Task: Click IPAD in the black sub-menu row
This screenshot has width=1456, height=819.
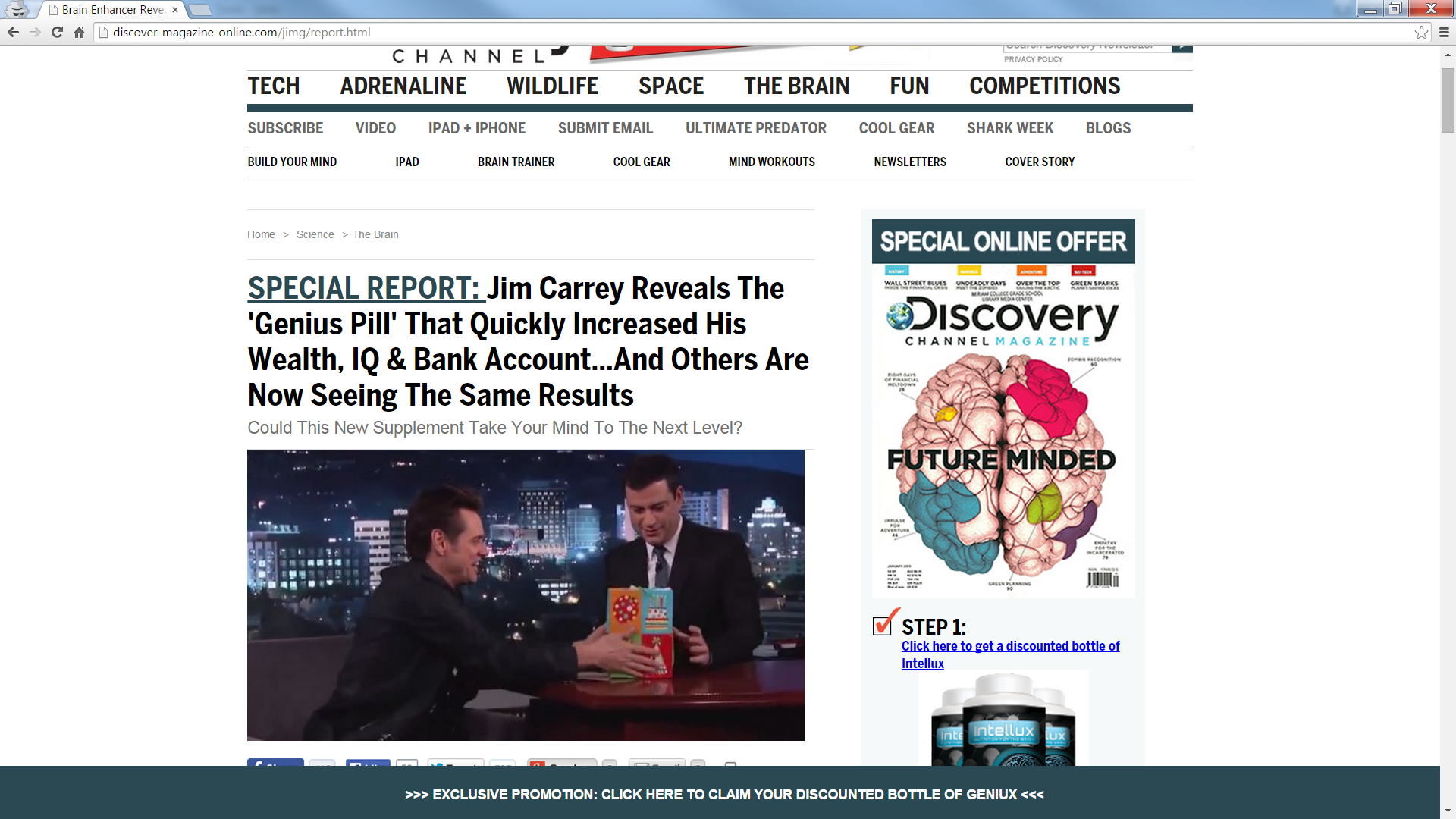Action: pyautogui.click(x=407, y=162)
